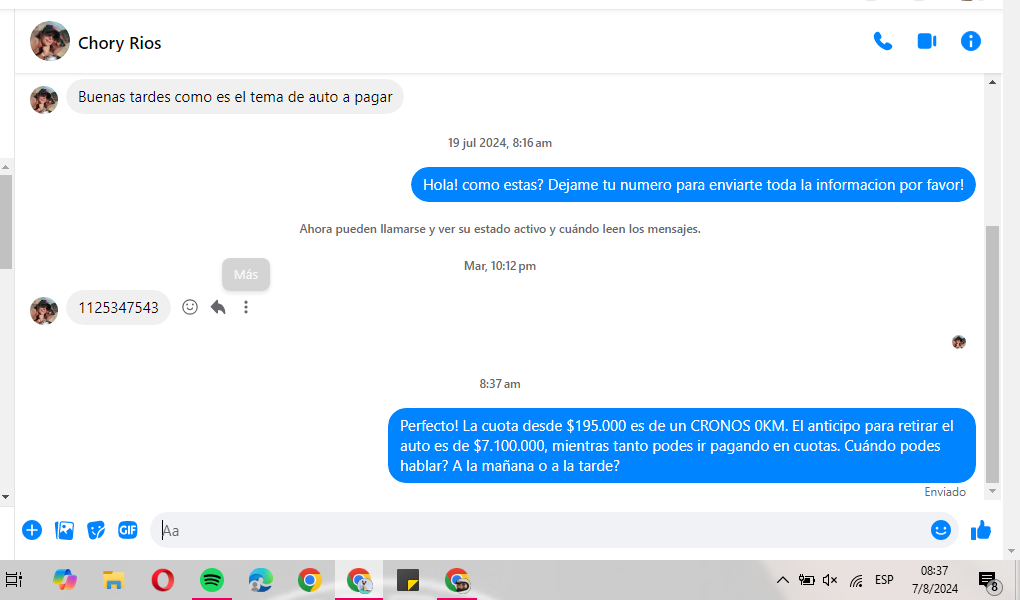Start a video call from the header
This screenshot has width=1020, height=600.
927,42
